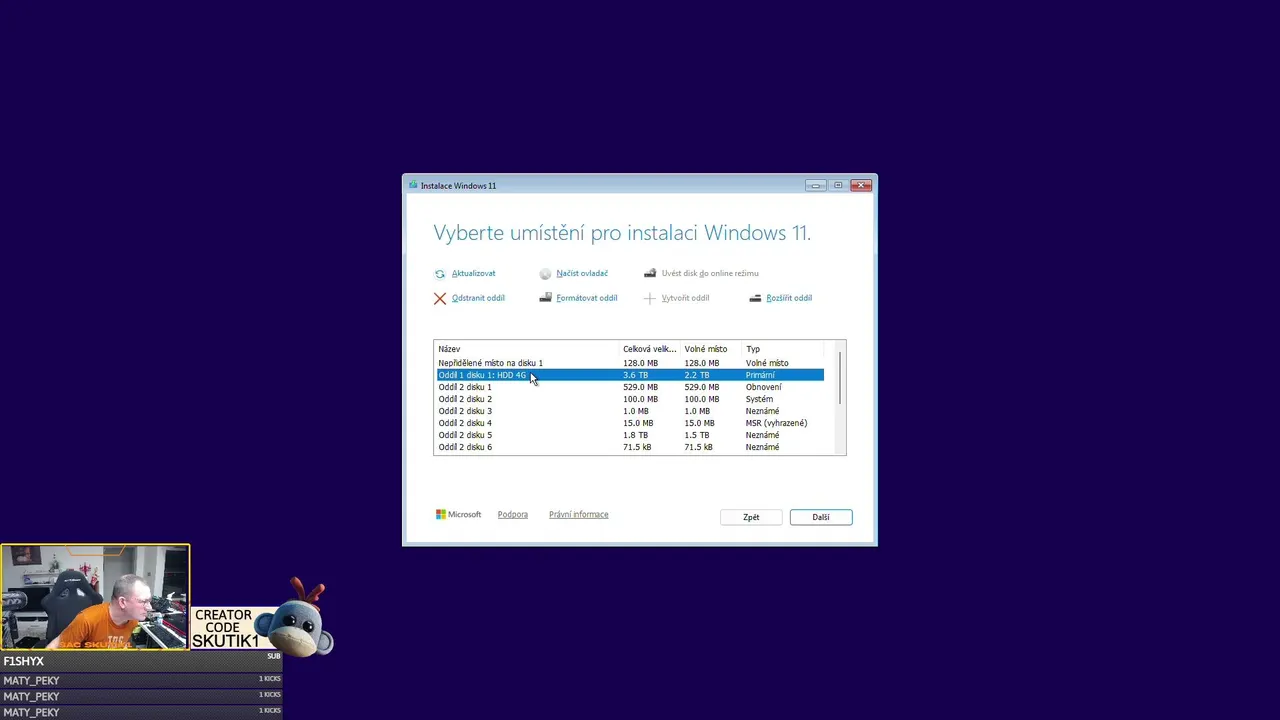Click the Typ column header
The width and height of the screenshot is (1280, 720).
click(783, 349)
